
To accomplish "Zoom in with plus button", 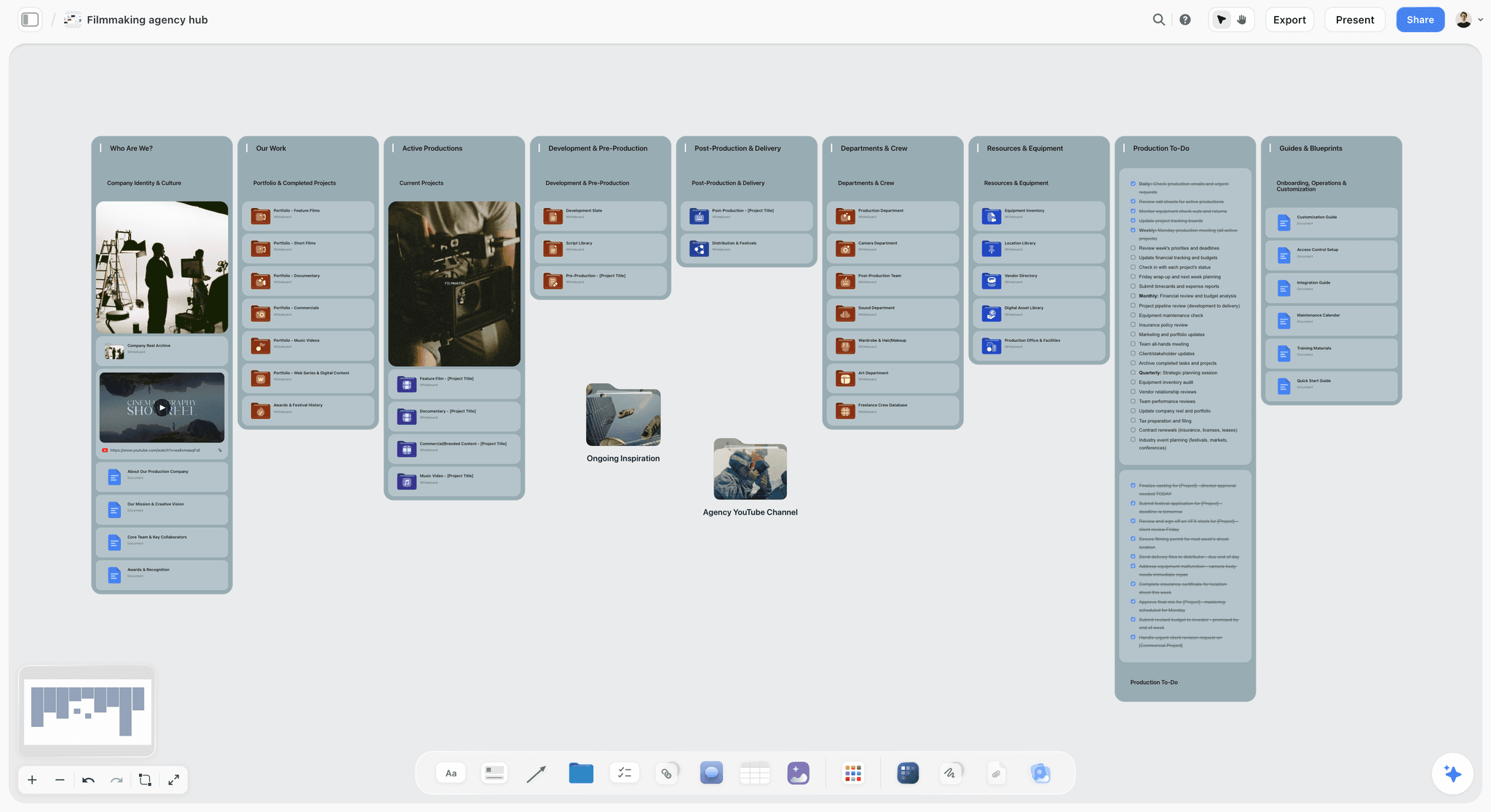I will pos(32,780).
